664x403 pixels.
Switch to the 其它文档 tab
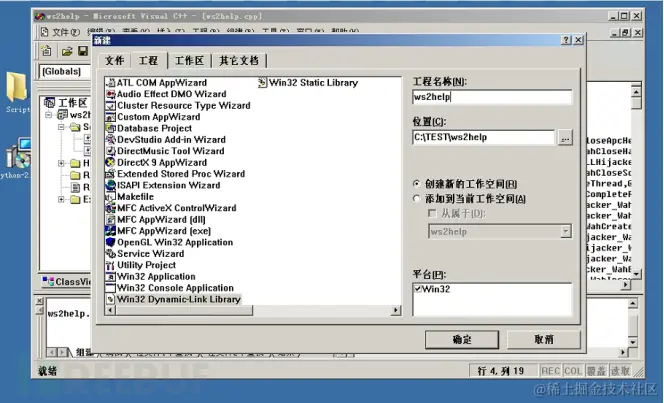pyautogui.click(x=239, y=61)
